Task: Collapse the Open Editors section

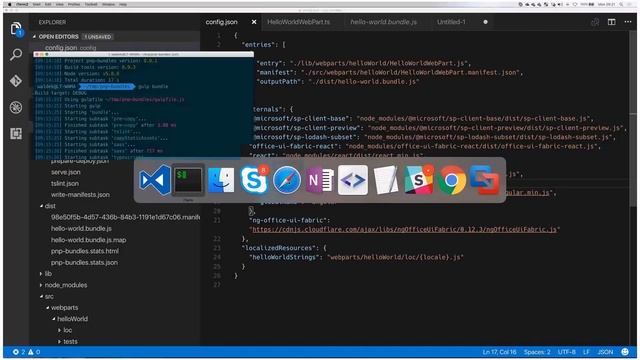Action: pyautogui.click(x=34, y=37)
